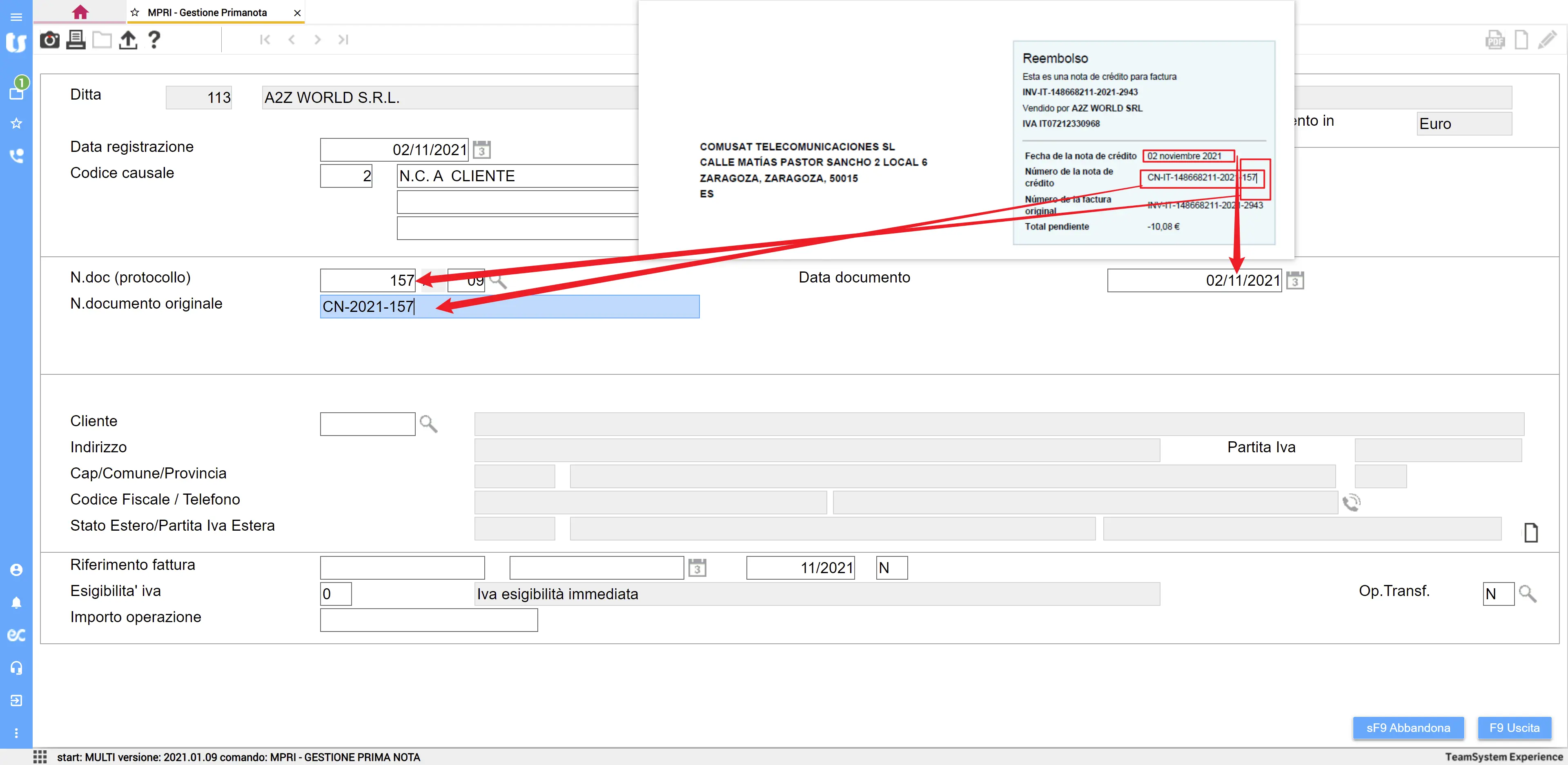Open calendar picker for Data documento
Screen dimensions: 1568x765
(1295, 280)
